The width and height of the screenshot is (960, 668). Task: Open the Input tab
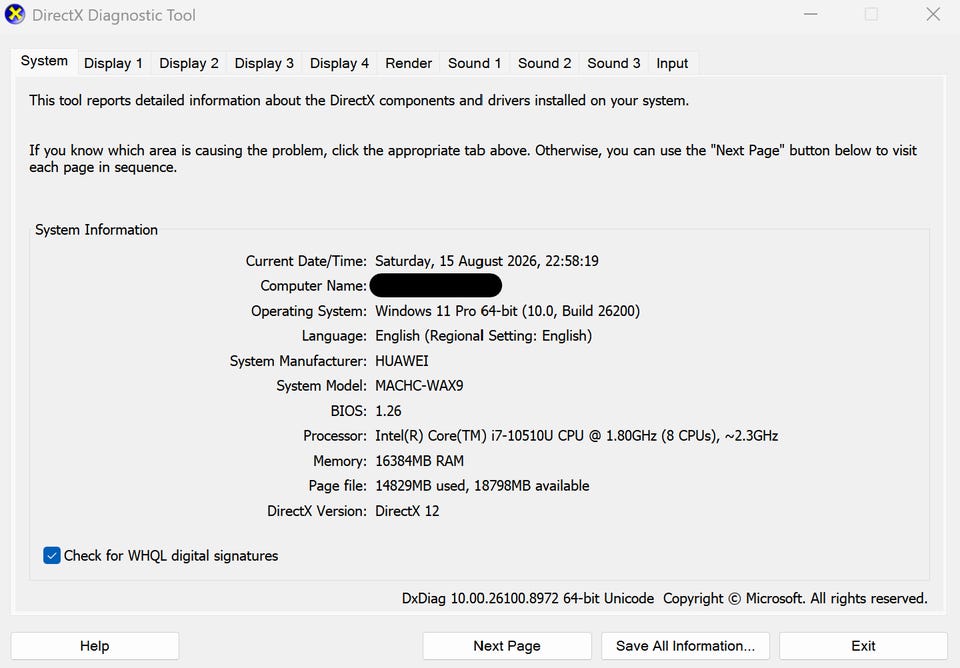point(672,64)
